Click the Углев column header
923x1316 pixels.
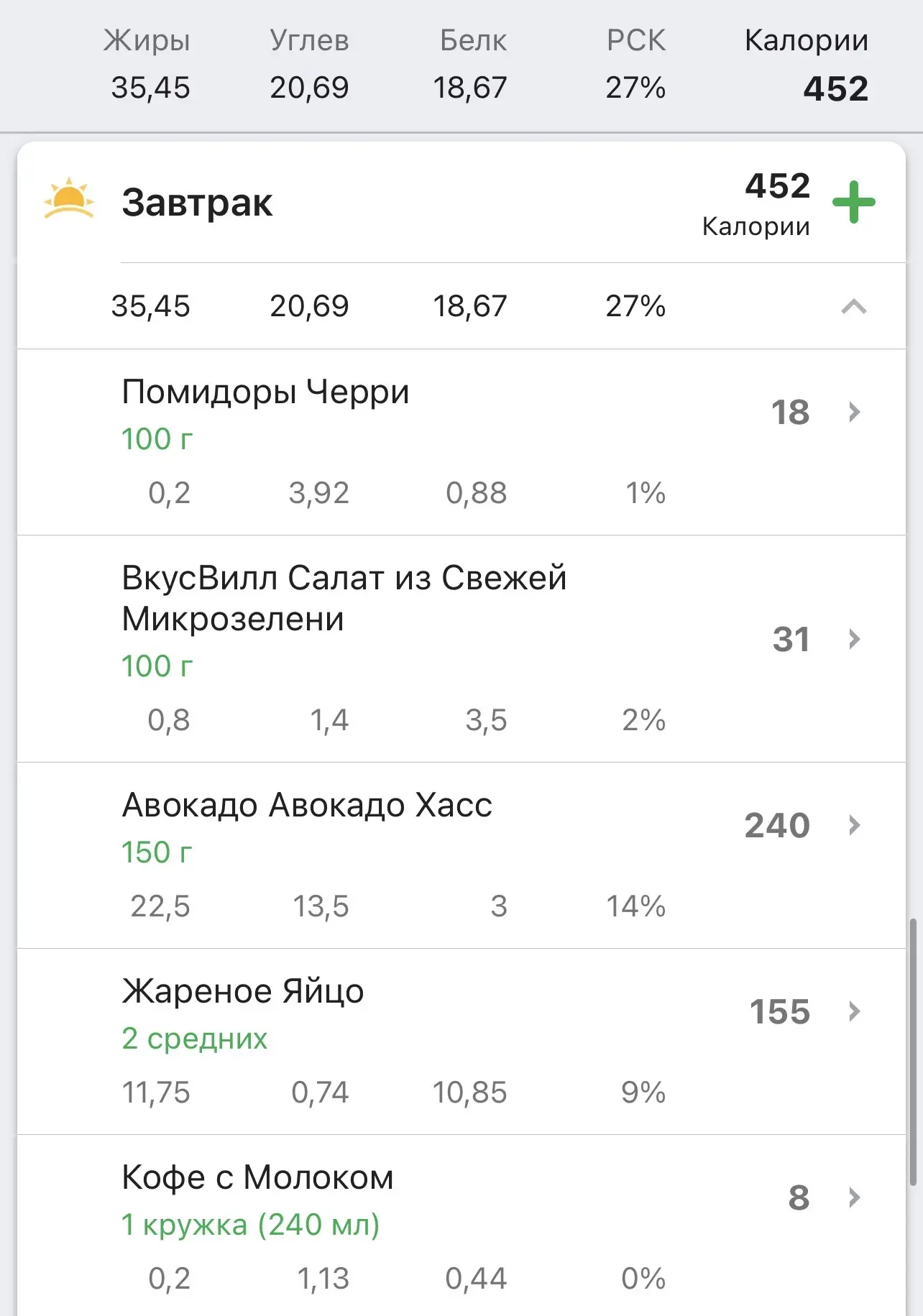309,41
